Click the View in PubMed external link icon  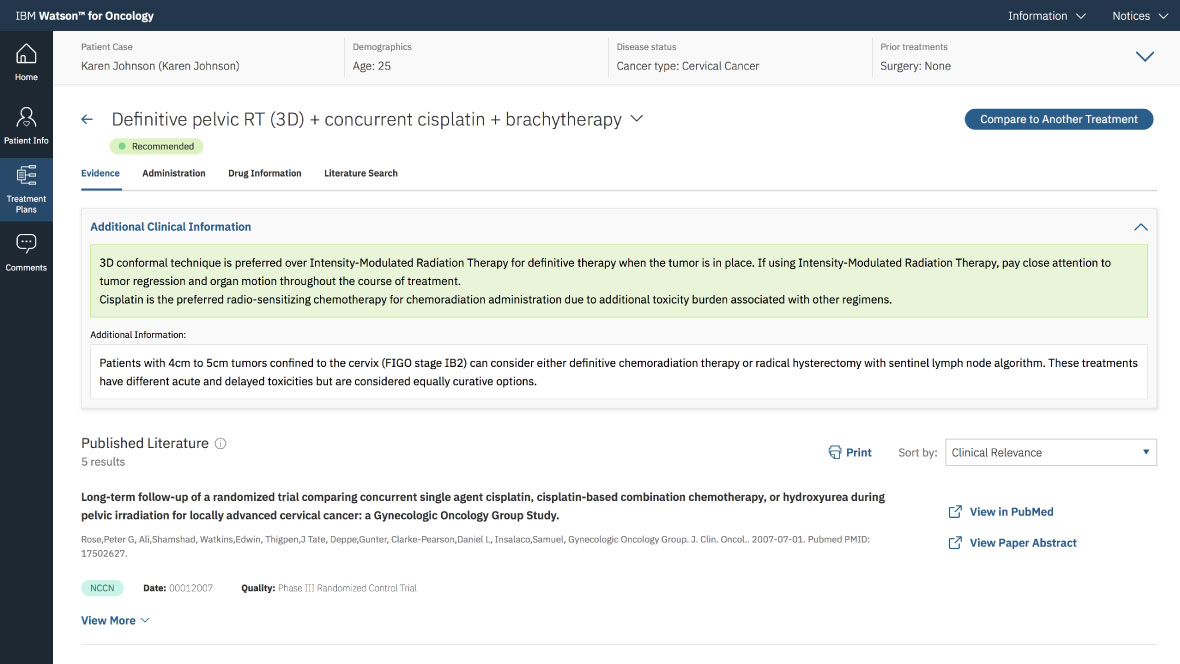click(x=955, y=512)
